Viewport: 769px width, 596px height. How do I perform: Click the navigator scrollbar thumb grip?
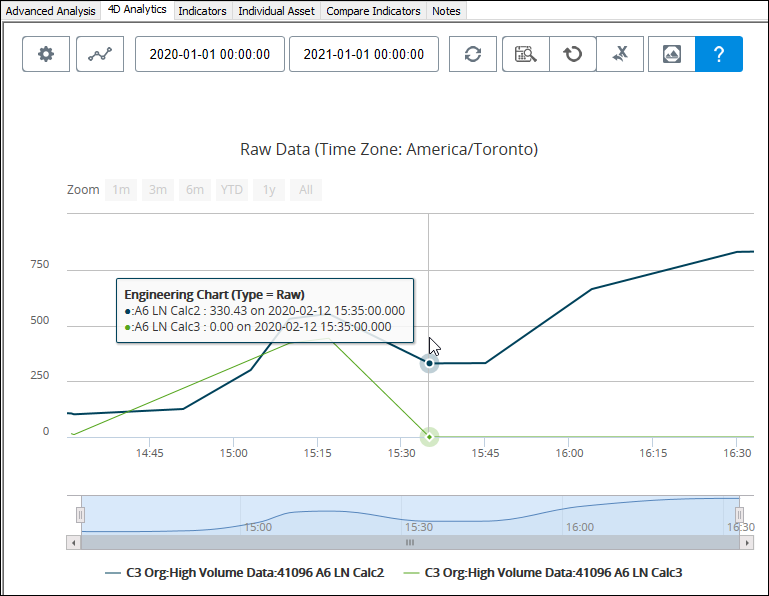pos(410,543)
